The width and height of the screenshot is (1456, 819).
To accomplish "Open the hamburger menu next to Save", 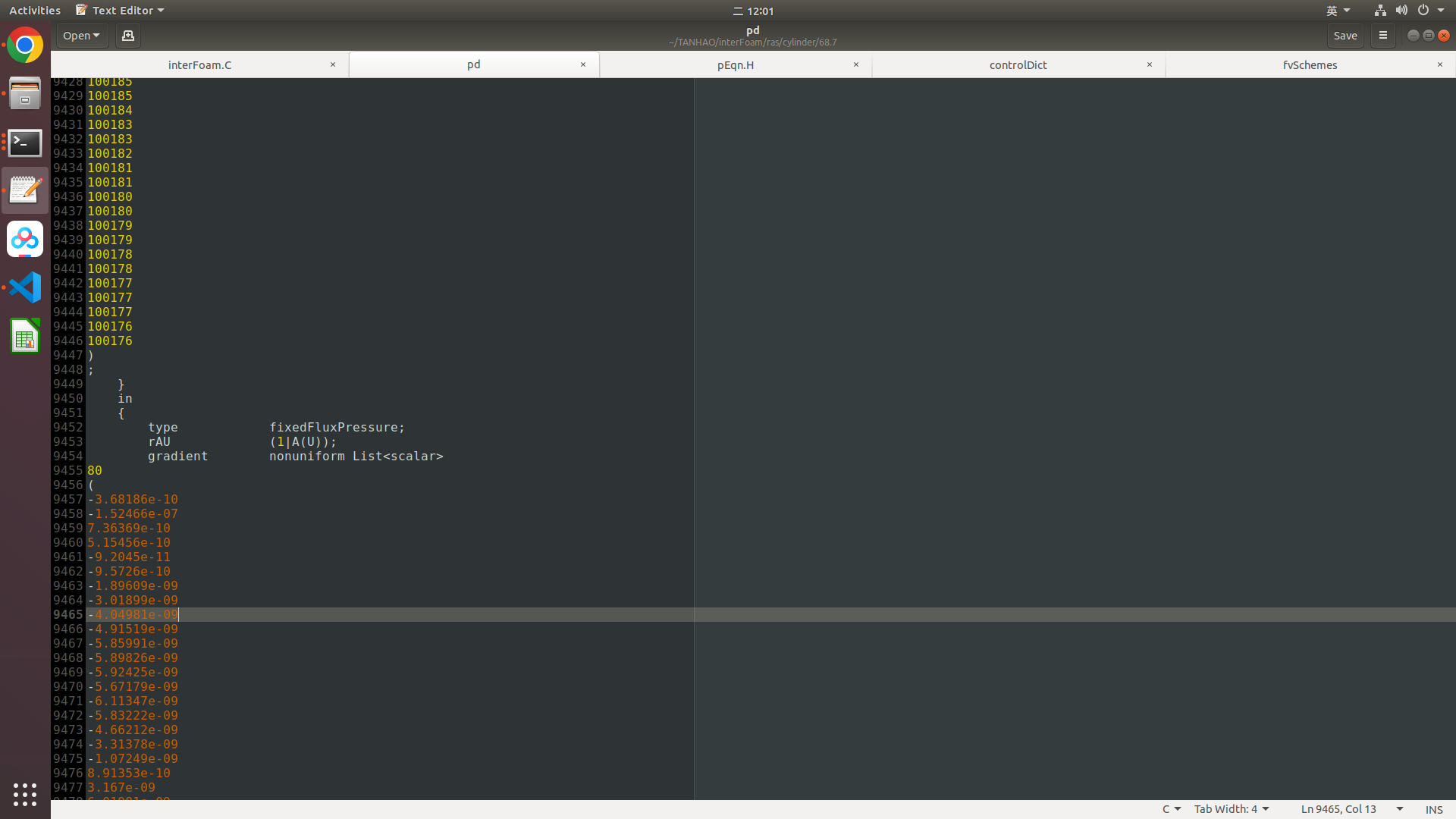I will coord(1382,36).
